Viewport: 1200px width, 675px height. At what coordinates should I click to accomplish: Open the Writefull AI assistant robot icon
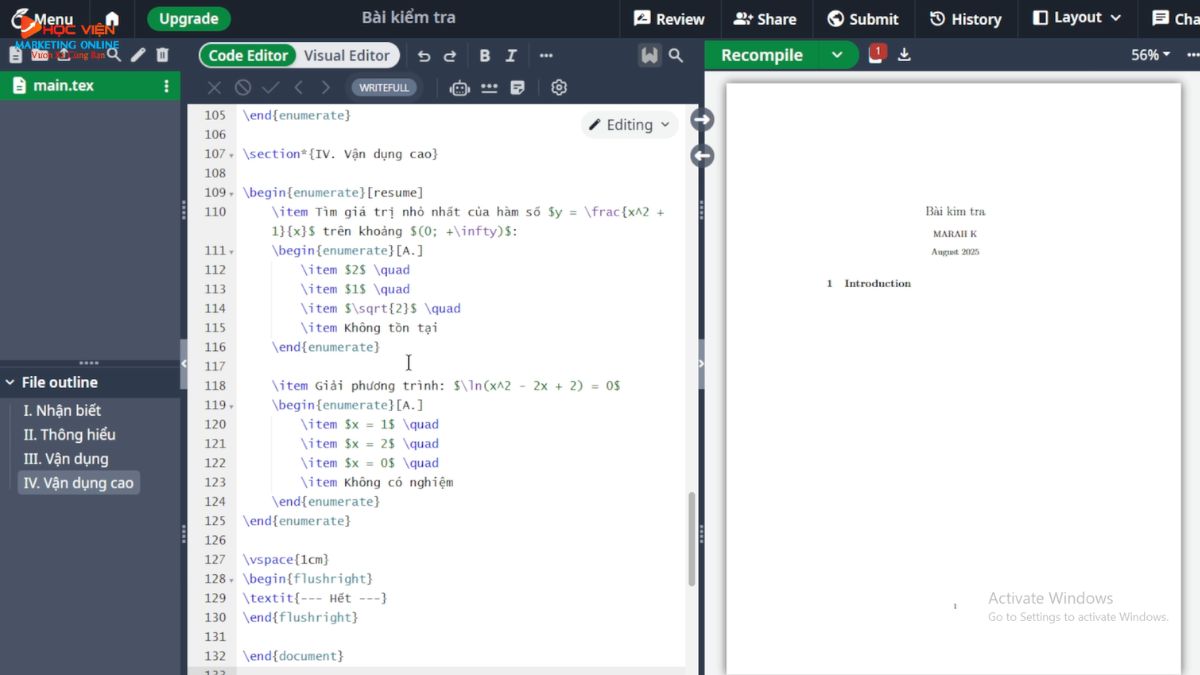point(459,87)
